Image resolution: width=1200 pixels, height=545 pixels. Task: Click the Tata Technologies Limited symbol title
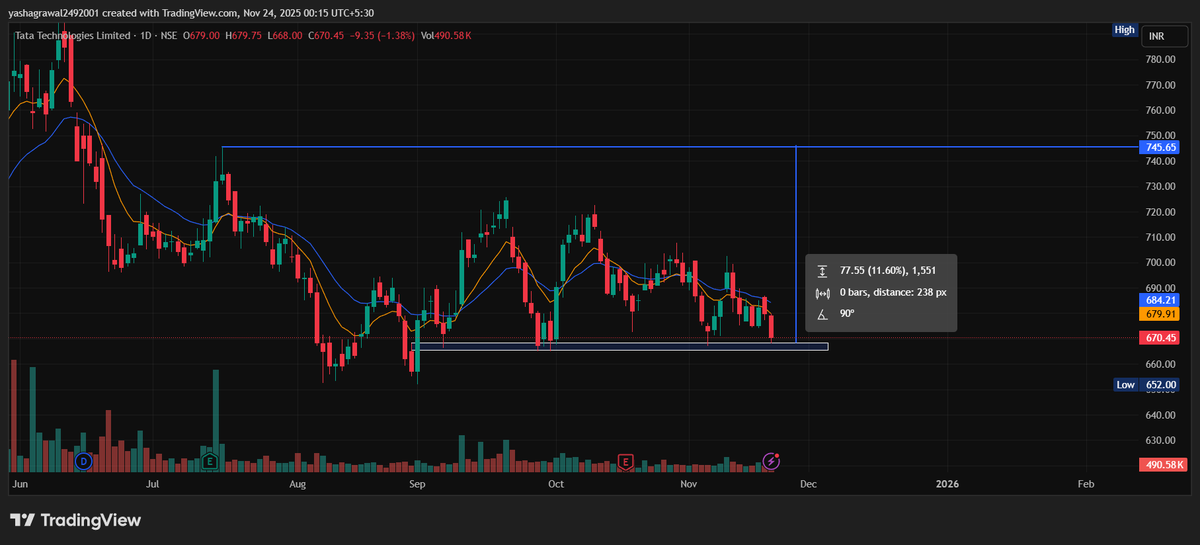[x=73, y=36]
